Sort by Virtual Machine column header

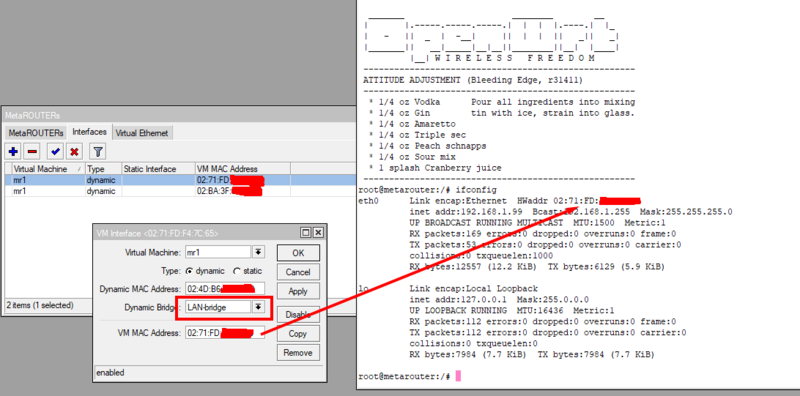click(48, 169)
